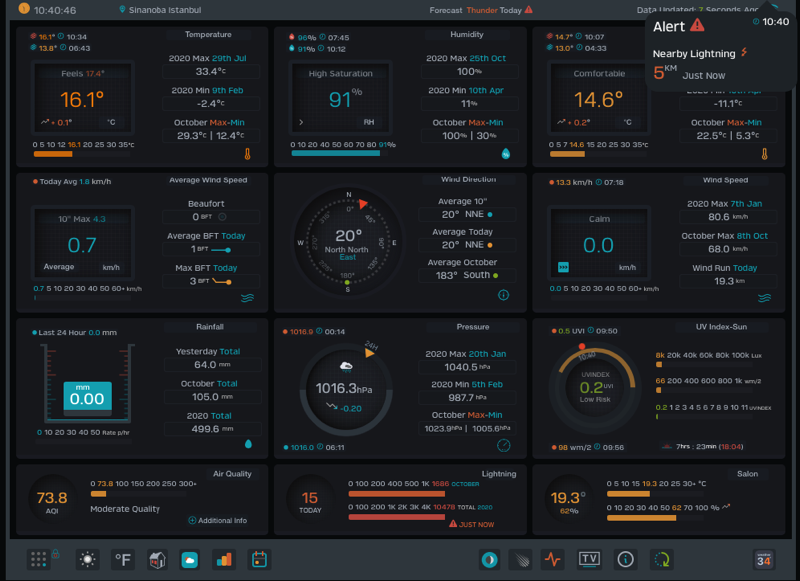Open Additional Info in Air Quality
The image size is (800, 581).
[x=218, y=520]
